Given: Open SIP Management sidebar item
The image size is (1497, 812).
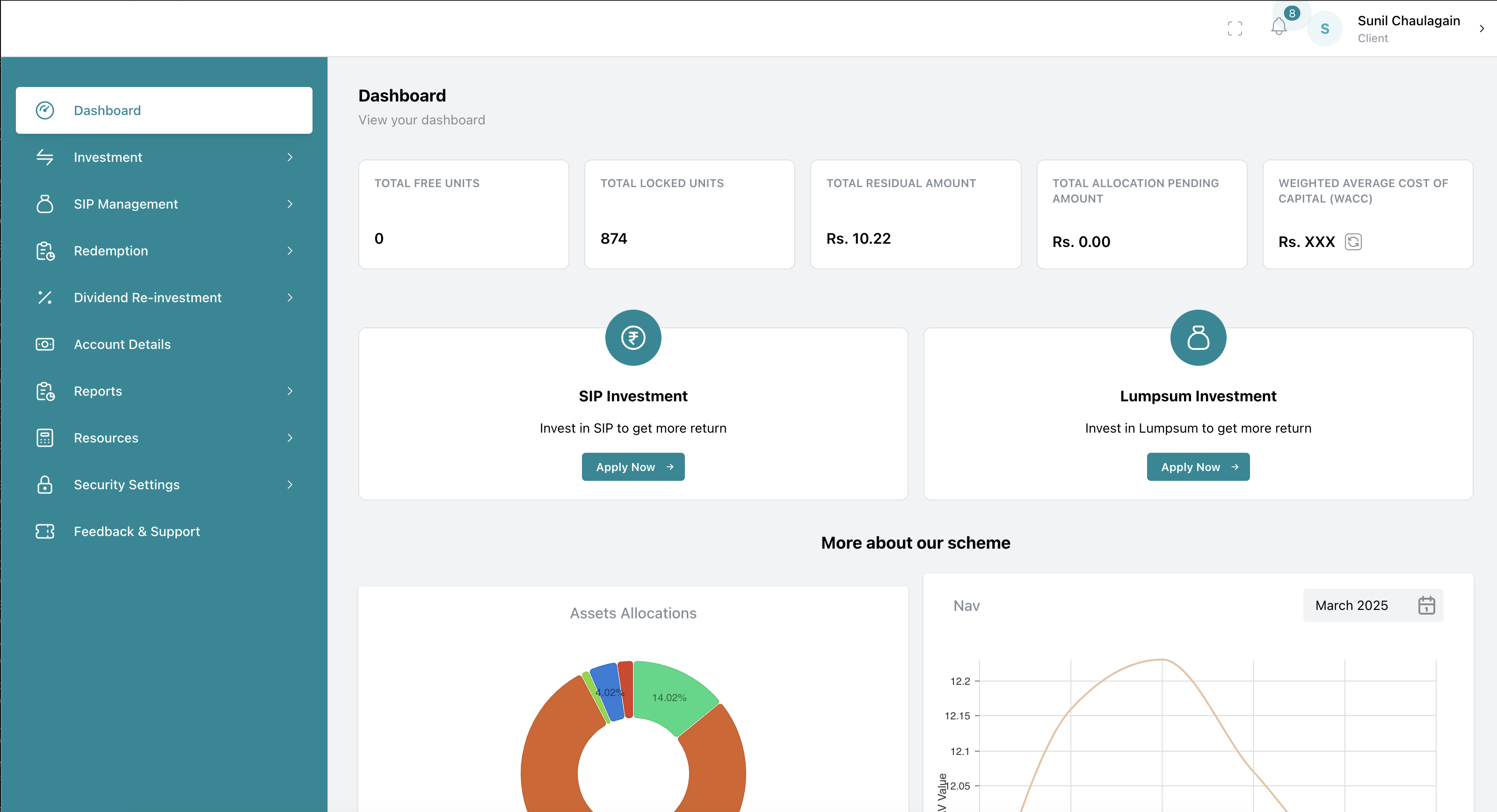Looking at the screenshot, I should point(164,204).
